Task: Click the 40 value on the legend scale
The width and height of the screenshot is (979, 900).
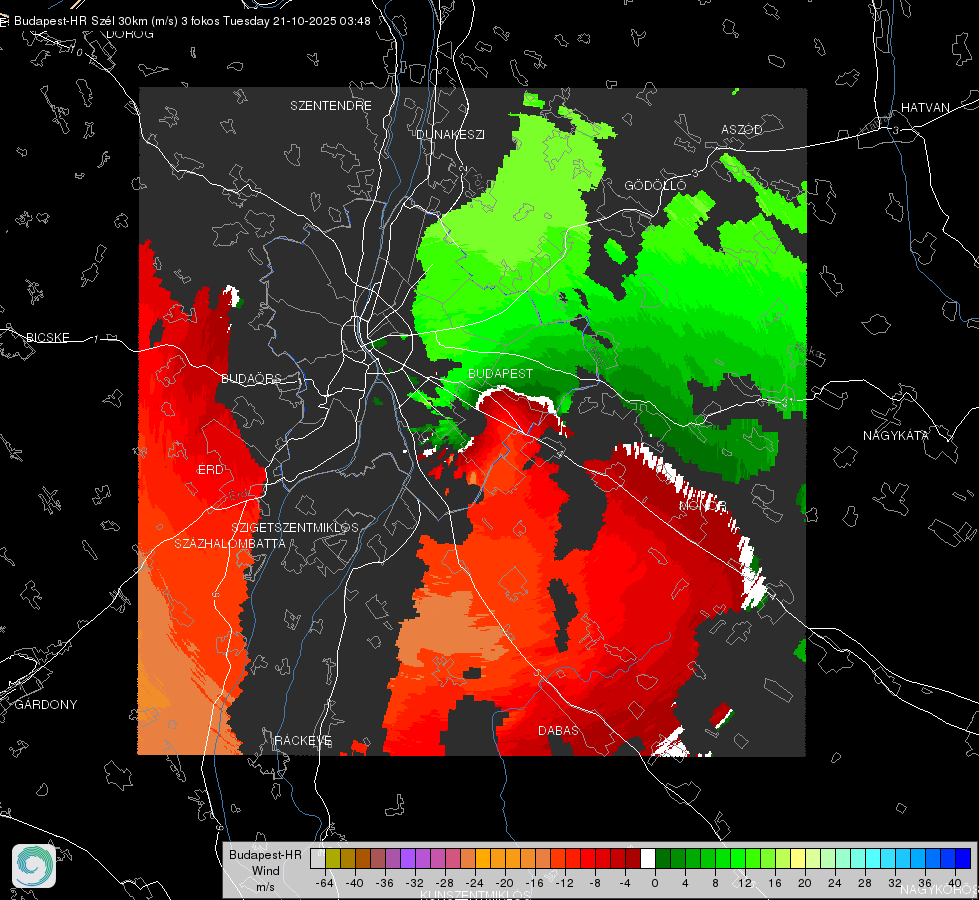Action: pos(955,883)
